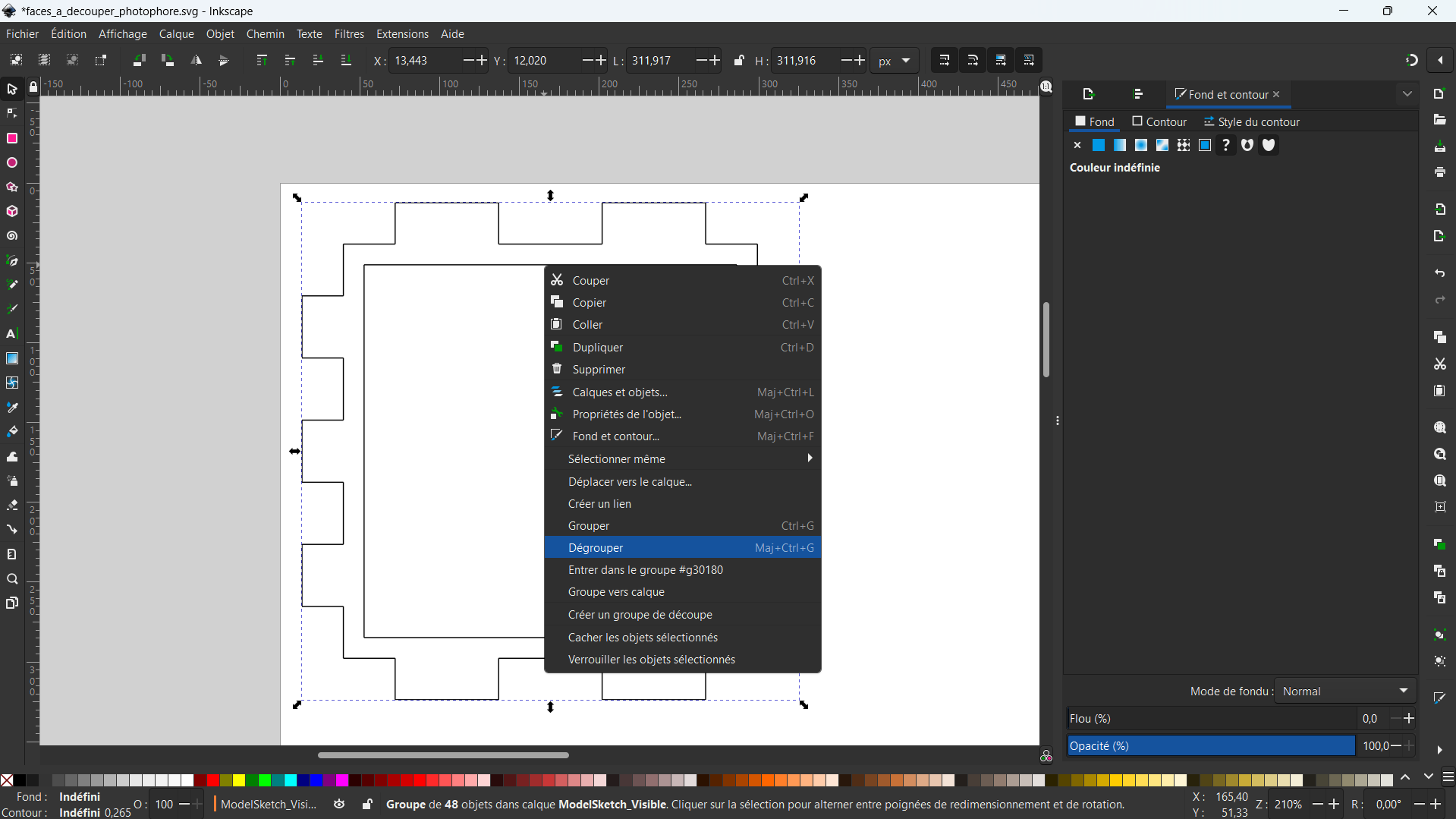
Task: Open the px units dropdown
Action: tap(895, 61)
